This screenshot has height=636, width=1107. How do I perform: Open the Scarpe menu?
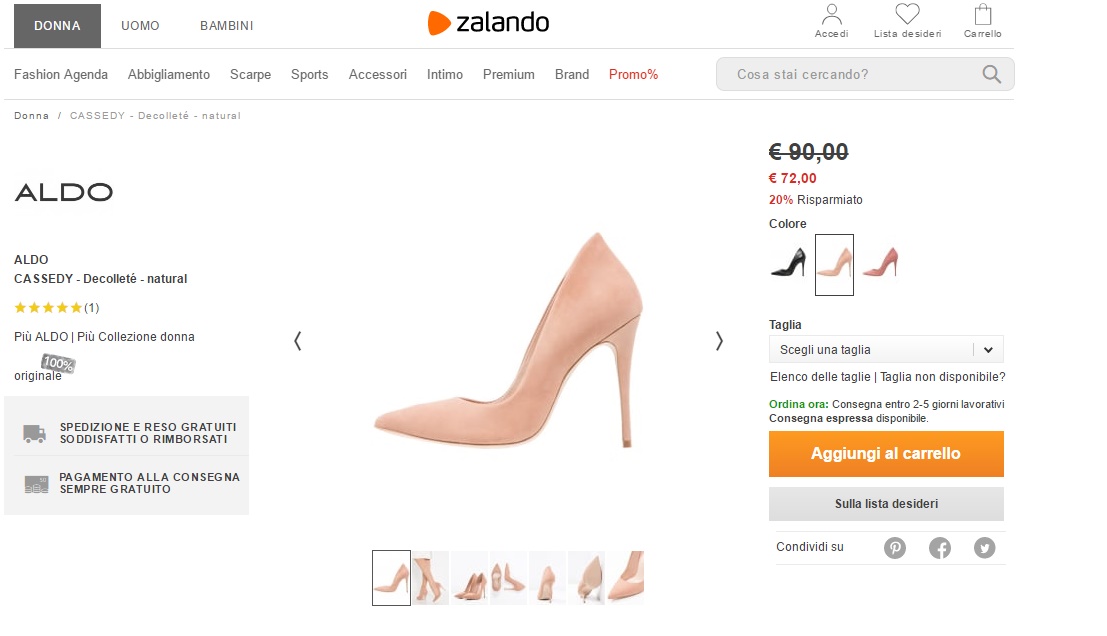coord(250,75)
